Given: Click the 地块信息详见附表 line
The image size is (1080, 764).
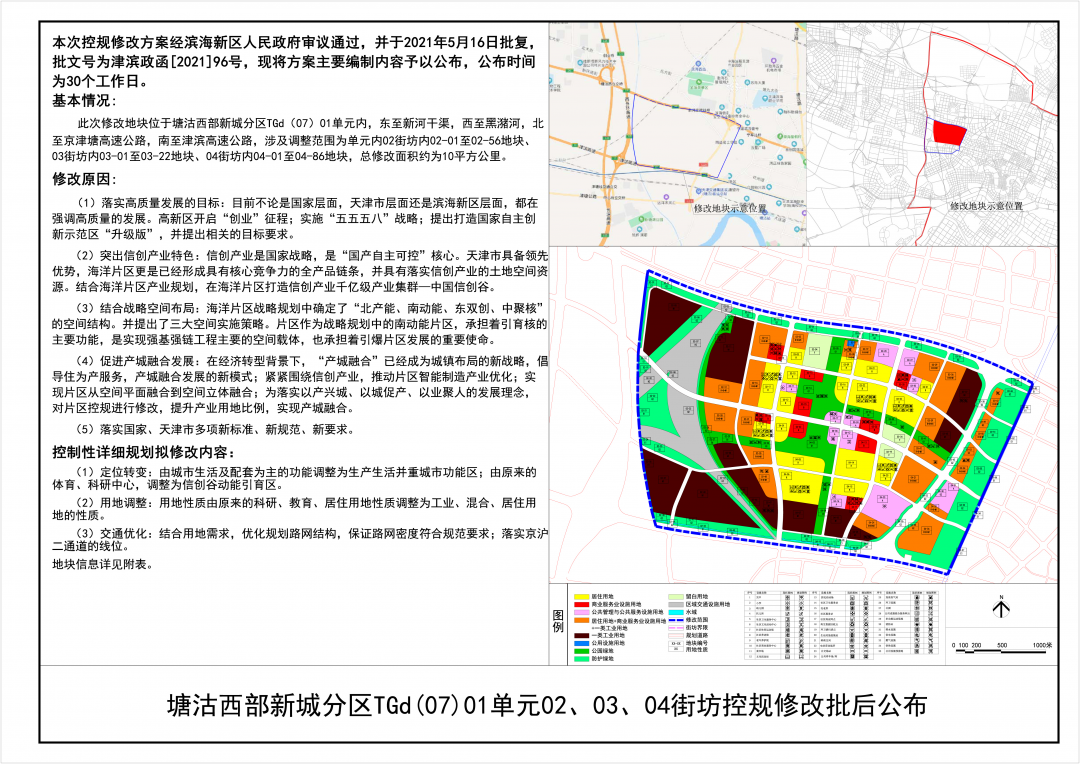Looking at the screenshot, I should pos(103,564).
